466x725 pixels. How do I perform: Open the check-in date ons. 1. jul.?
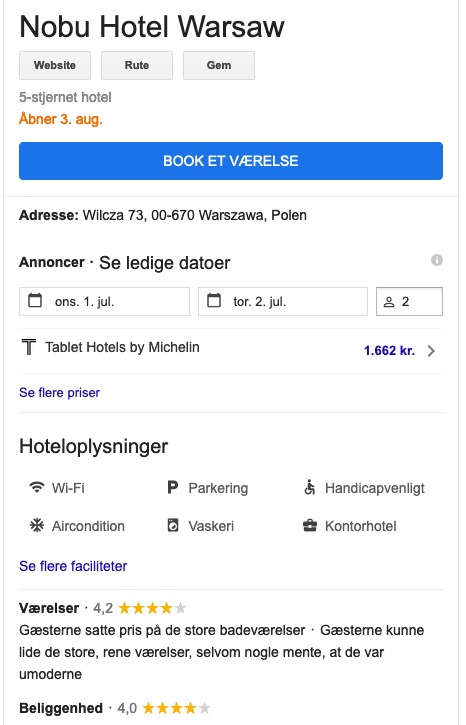click(104, 301)
